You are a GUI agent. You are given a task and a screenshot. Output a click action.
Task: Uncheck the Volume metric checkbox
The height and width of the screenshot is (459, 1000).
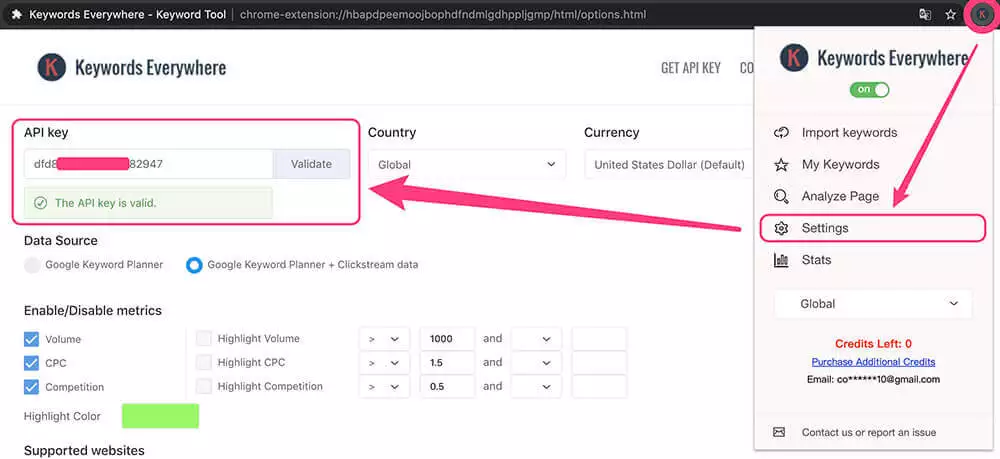point(32,339)
